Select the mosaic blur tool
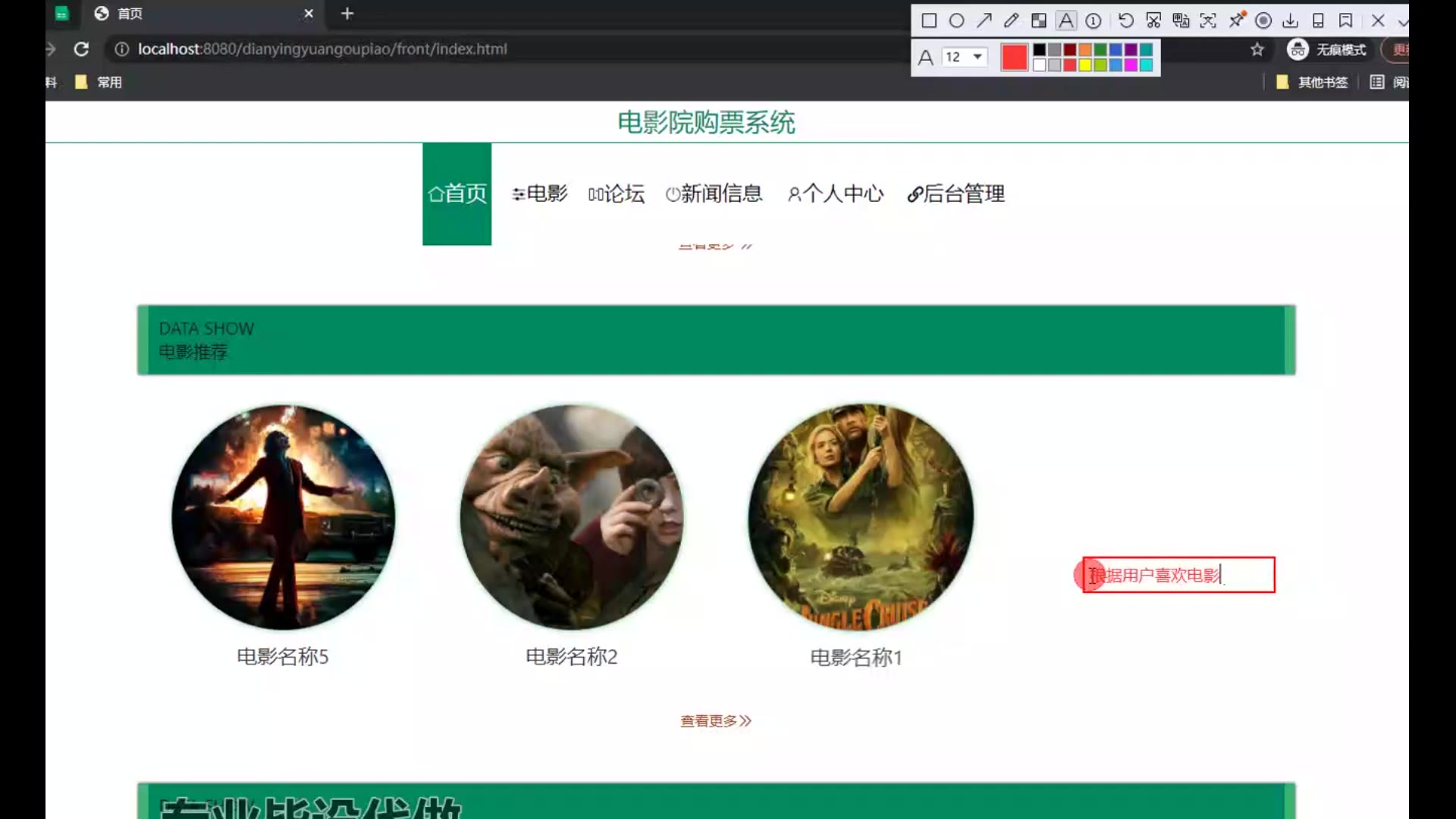The width and height of the screenshot is (1456, 819). pos(1038,20)
